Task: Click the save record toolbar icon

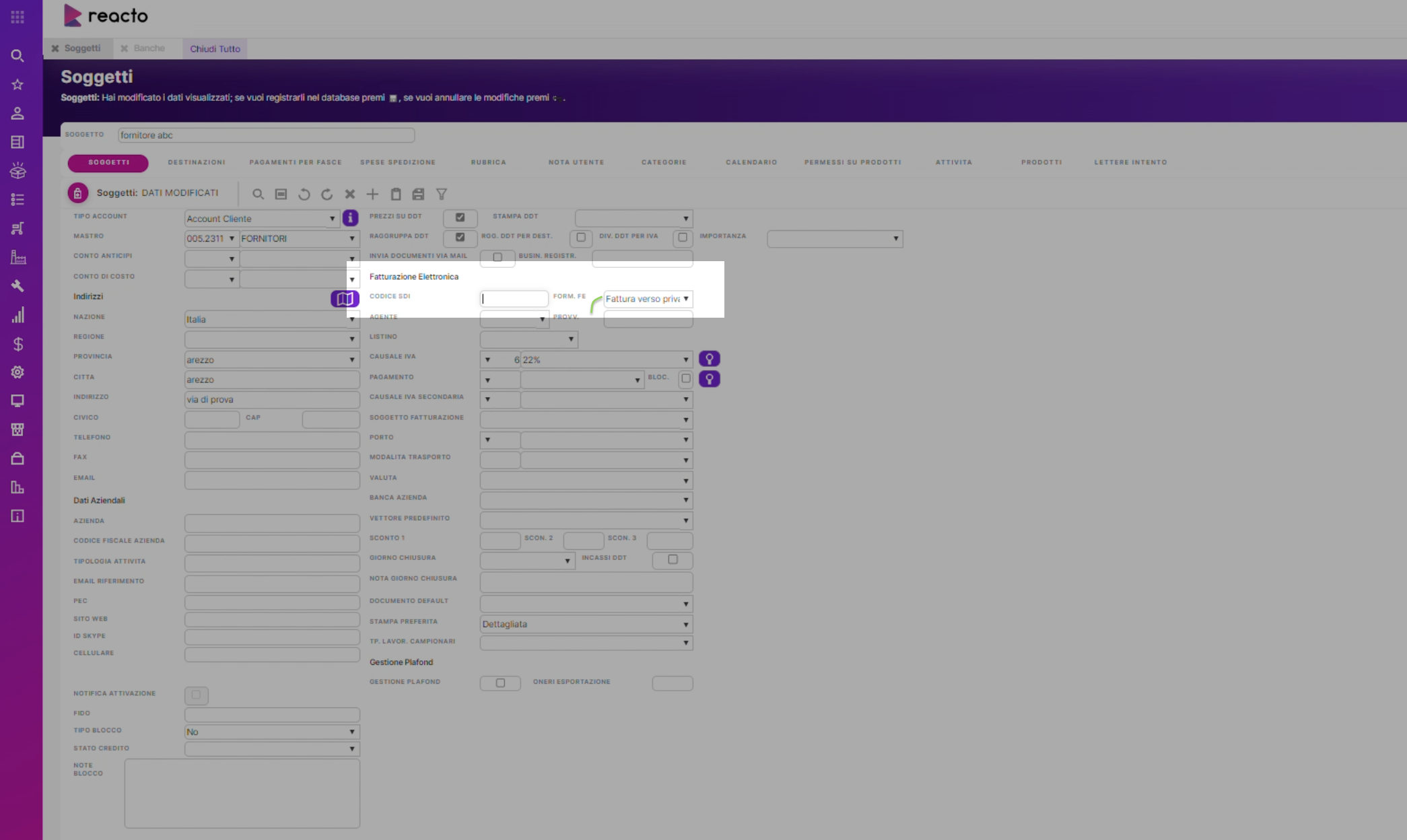Action: pyautogui.click(x=281, y=194)
